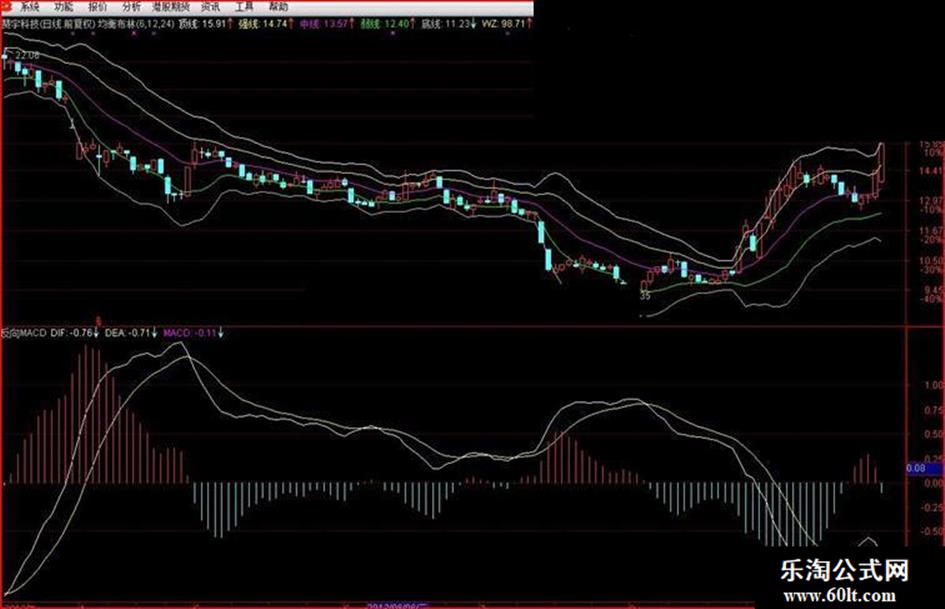Open the 港股期货 menu
Image resolution: width=945 pixels, height=609 pixels.
pos(171,7)
